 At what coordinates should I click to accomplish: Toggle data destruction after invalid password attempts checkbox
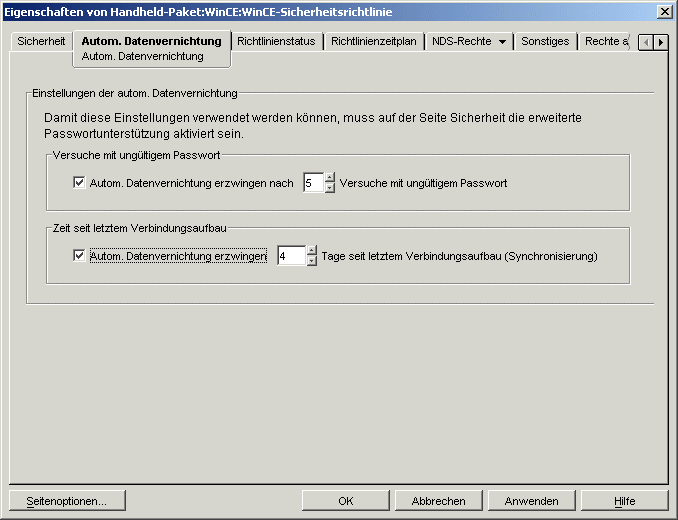pyautogui.click(x=79, y=182)
